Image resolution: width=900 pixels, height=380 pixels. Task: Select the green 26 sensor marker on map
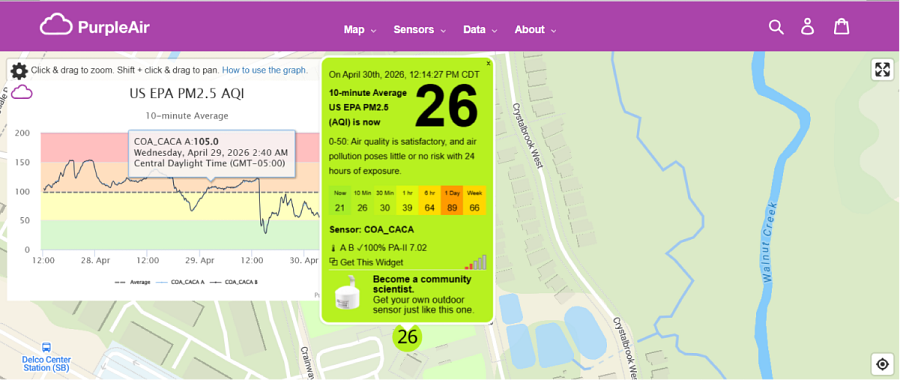[407, 337]
